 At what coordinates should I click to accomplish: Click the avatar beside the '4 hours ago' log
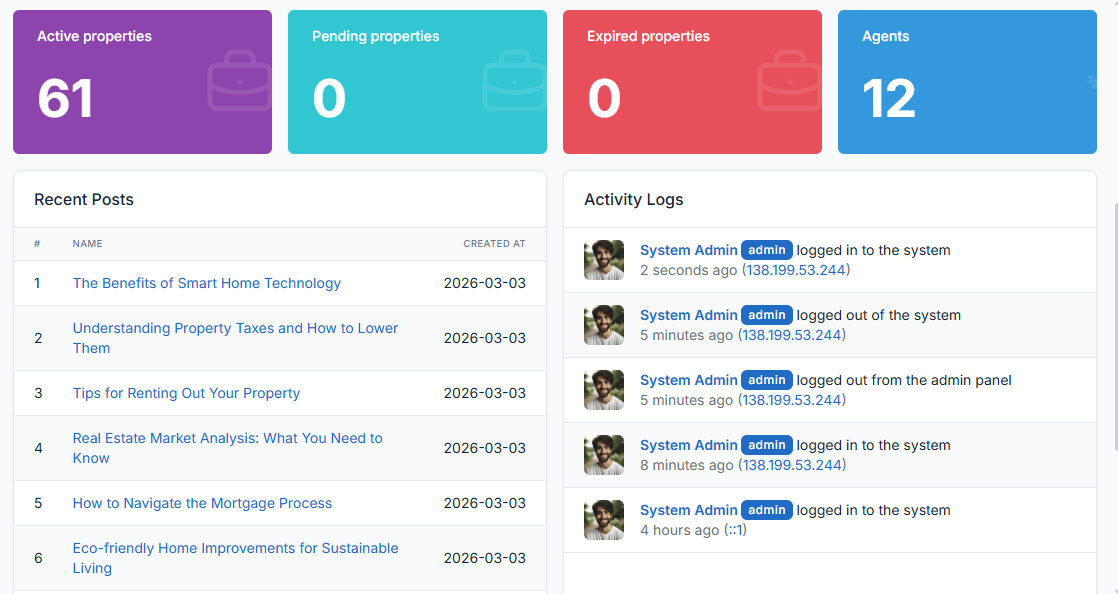604,520
